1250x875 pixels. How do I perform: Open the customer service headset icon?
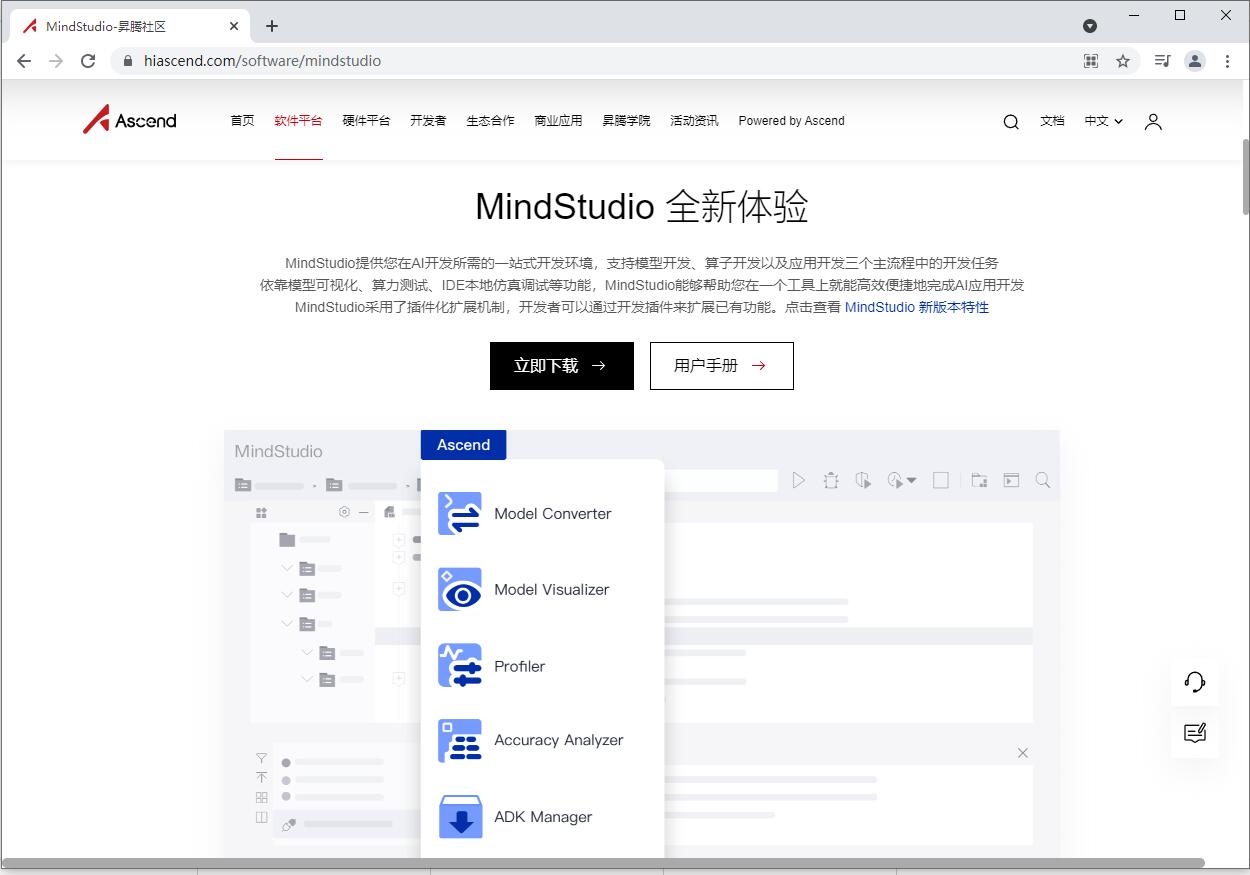[1195, 682]
